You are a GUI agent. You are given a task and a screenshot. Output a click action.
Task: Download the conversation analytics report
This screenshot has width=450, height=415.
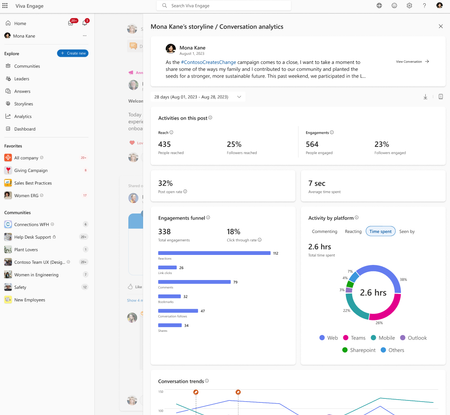click(x=425, y=97)
